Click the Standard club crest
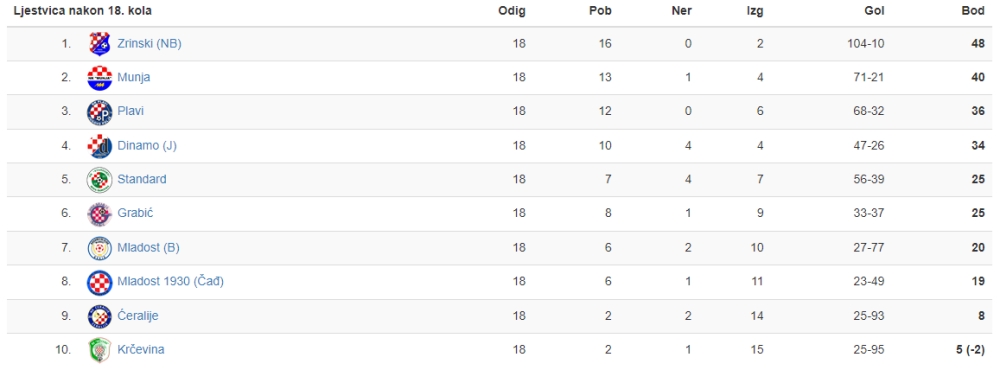 (x=99, y=180)
